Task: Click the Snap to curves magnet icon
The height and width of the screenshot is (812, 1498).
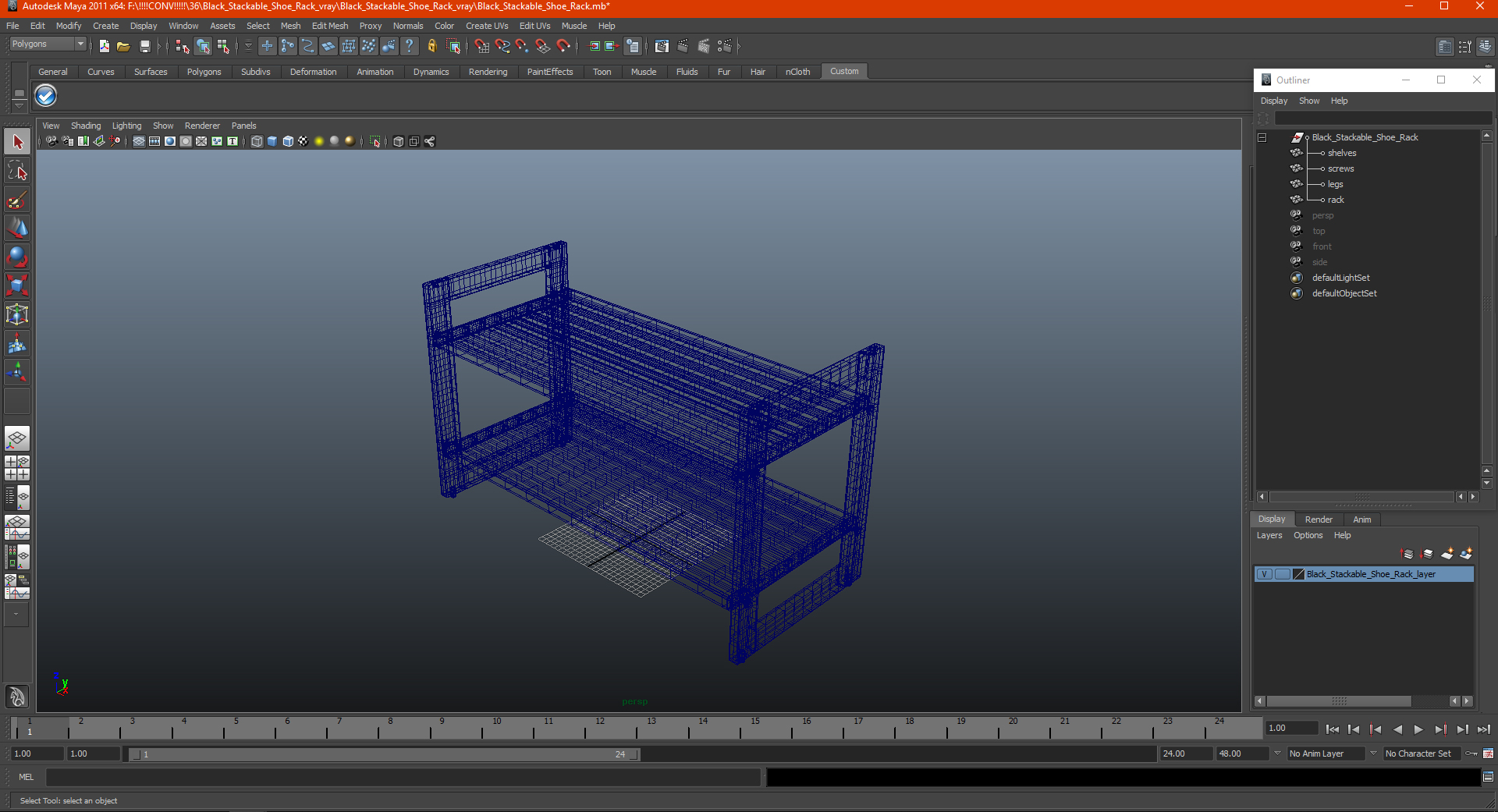Action: click(502, 46)
